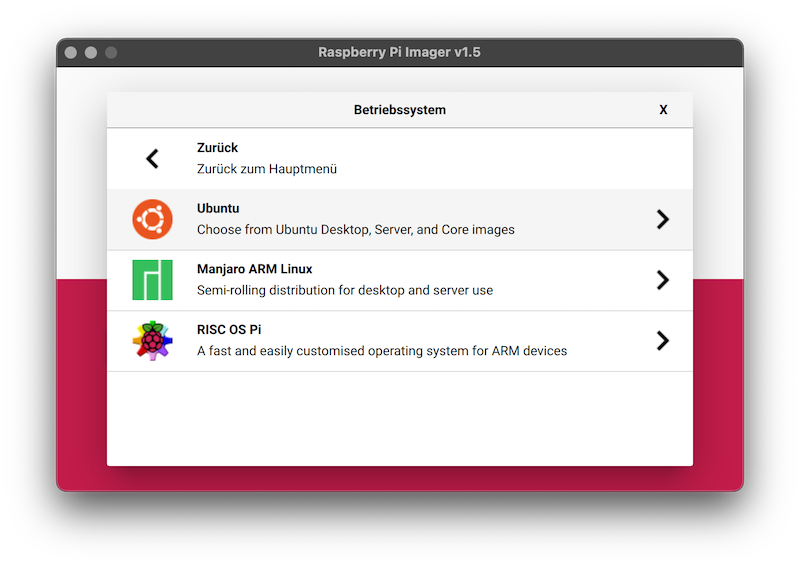Click the back arrow icon next to Zurück
800x566 pixels.
pos(152,159)
